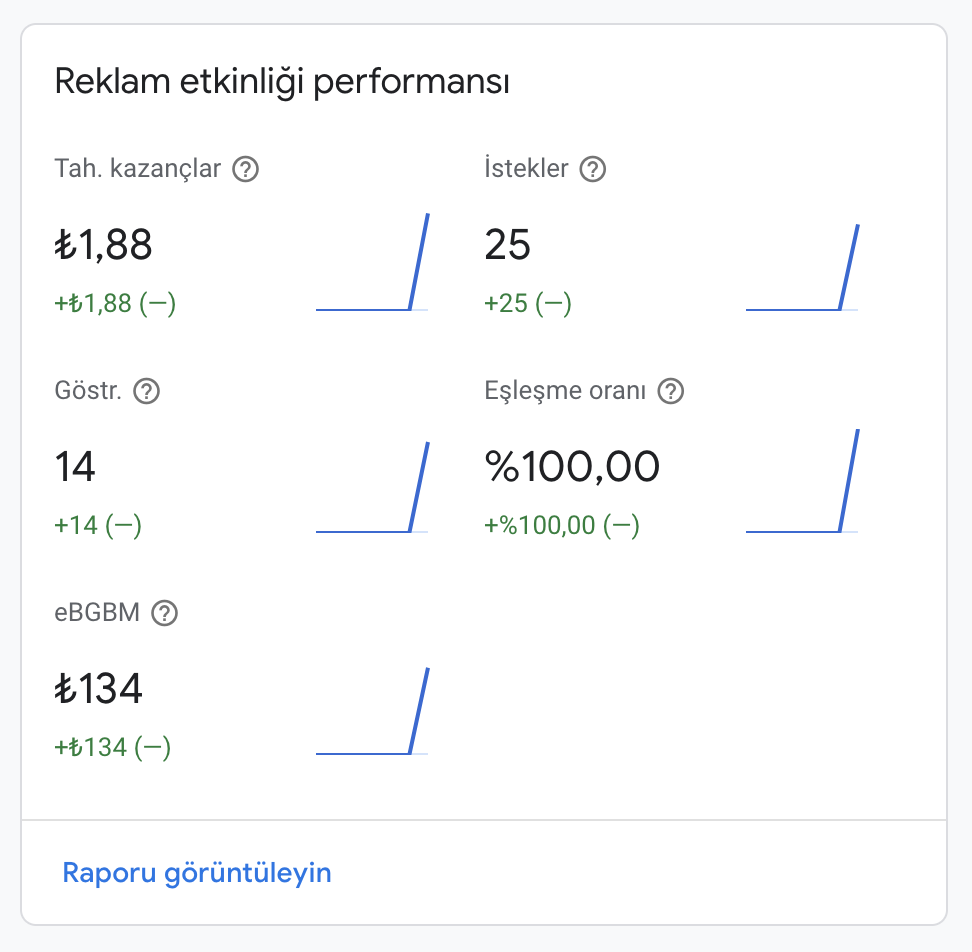Click the ₺1,88 earnings value
972x952 pixels.
click(104, 244)
